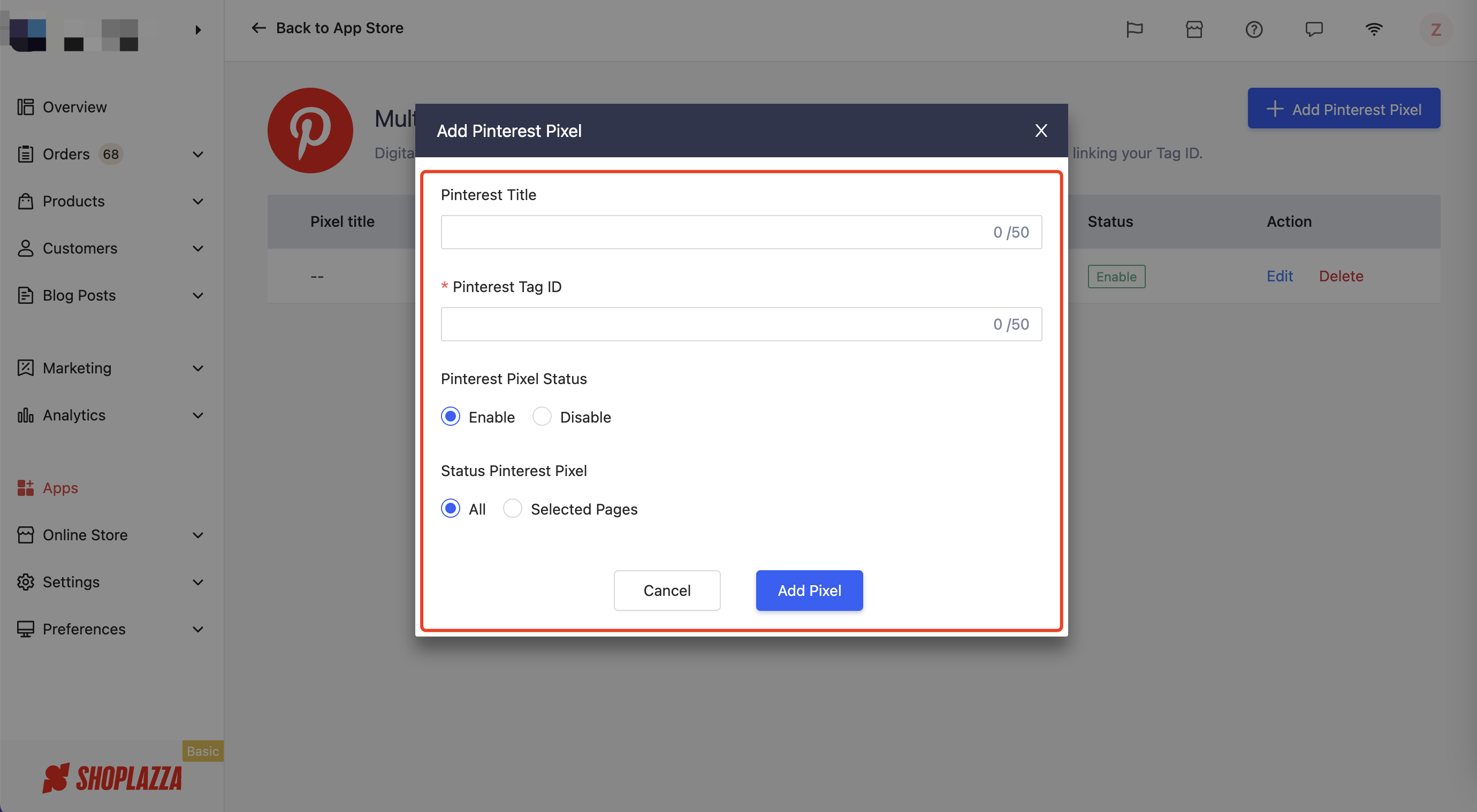Open the store icon in top bar
This screenshot has height=812, width=1477.
coord(1194,29)
